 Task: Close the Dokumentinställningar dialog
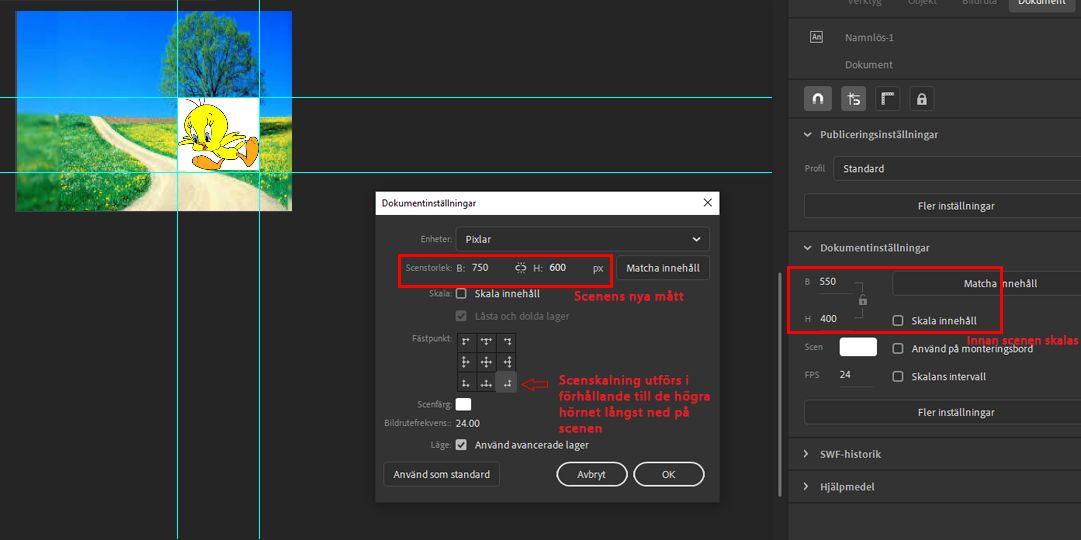707,203
